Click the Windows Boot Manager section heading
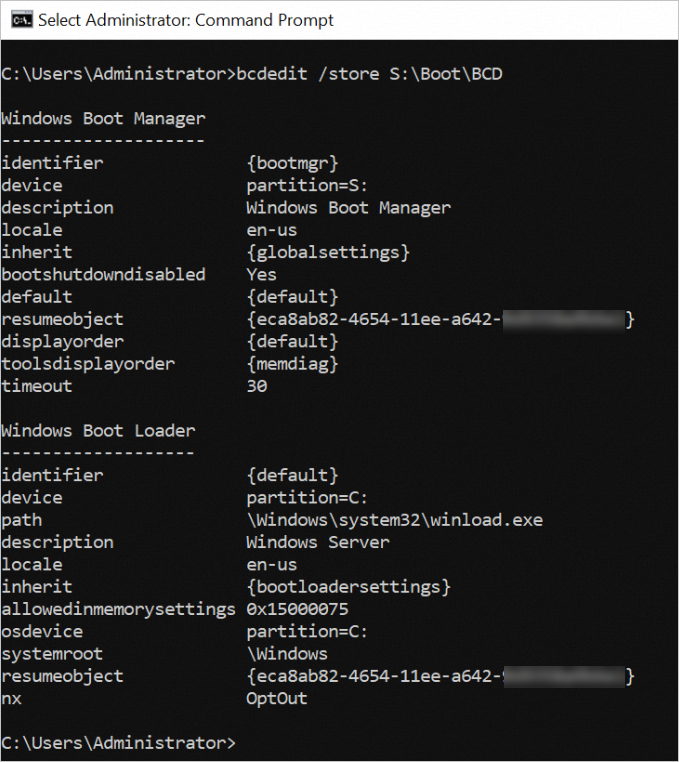The height and width of the screenshot is (762, 679). click(103, 119)
